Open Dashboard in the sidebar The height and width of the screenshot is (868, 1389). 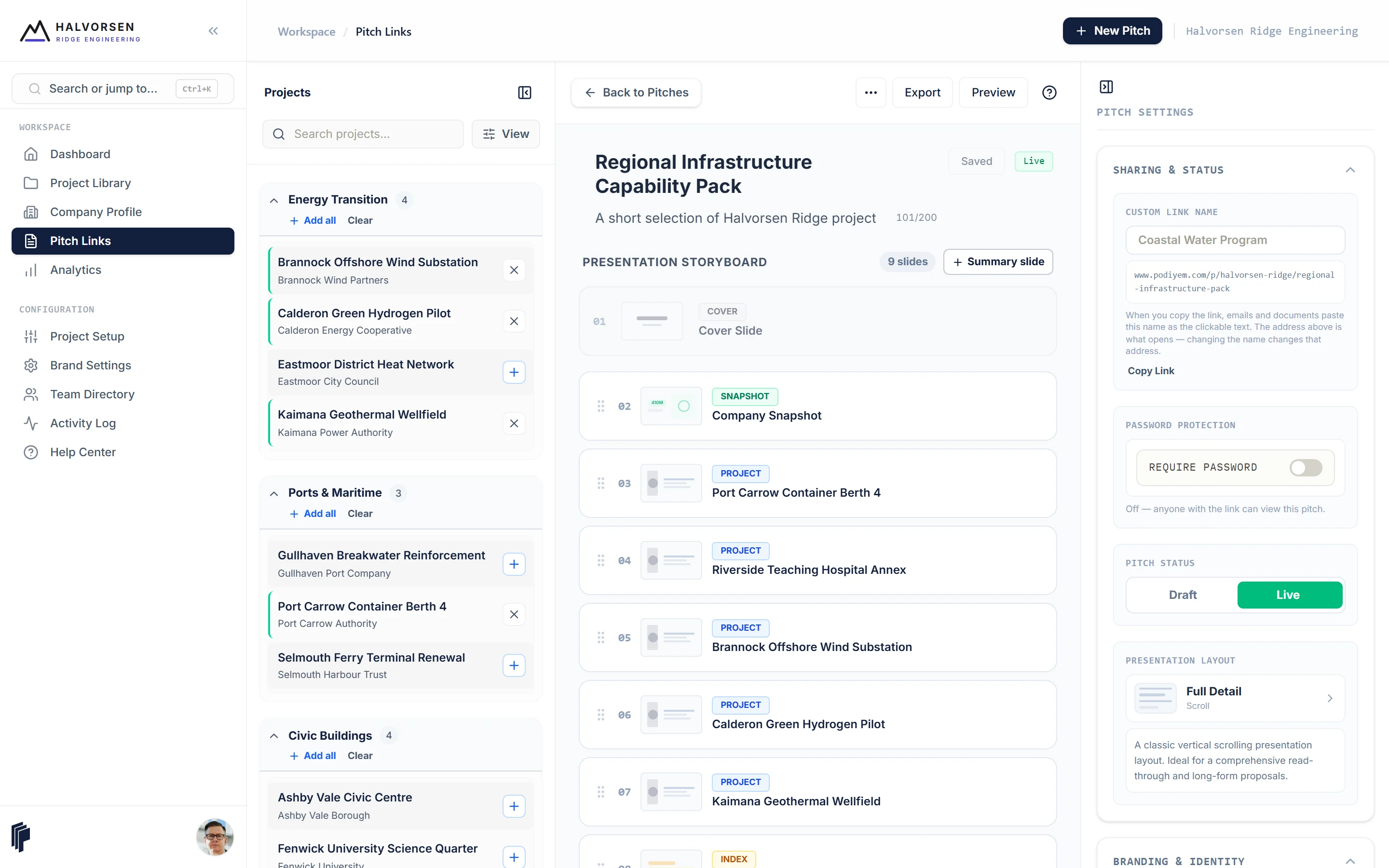[x=123, y=154]
